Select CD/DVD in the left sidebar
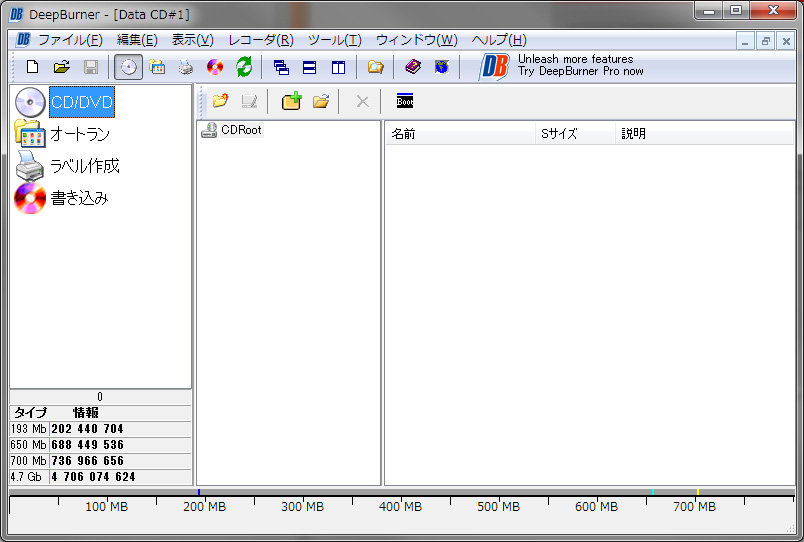 pyautogui.click(x=82, y=102)
